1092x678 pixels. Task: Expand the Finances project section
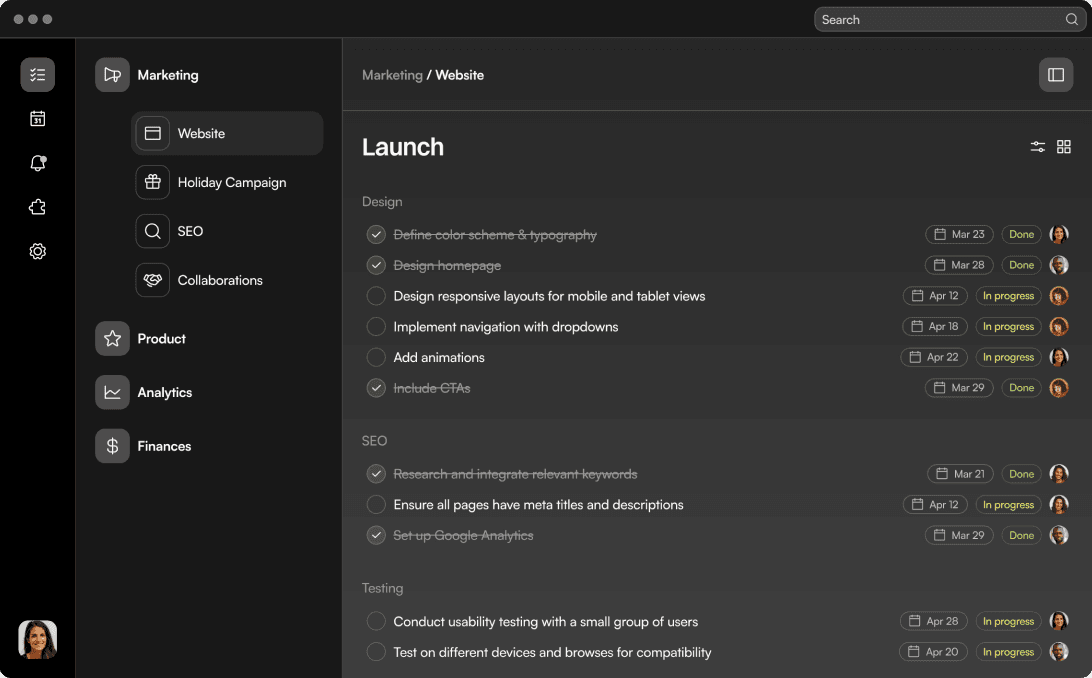pos(164,446)
